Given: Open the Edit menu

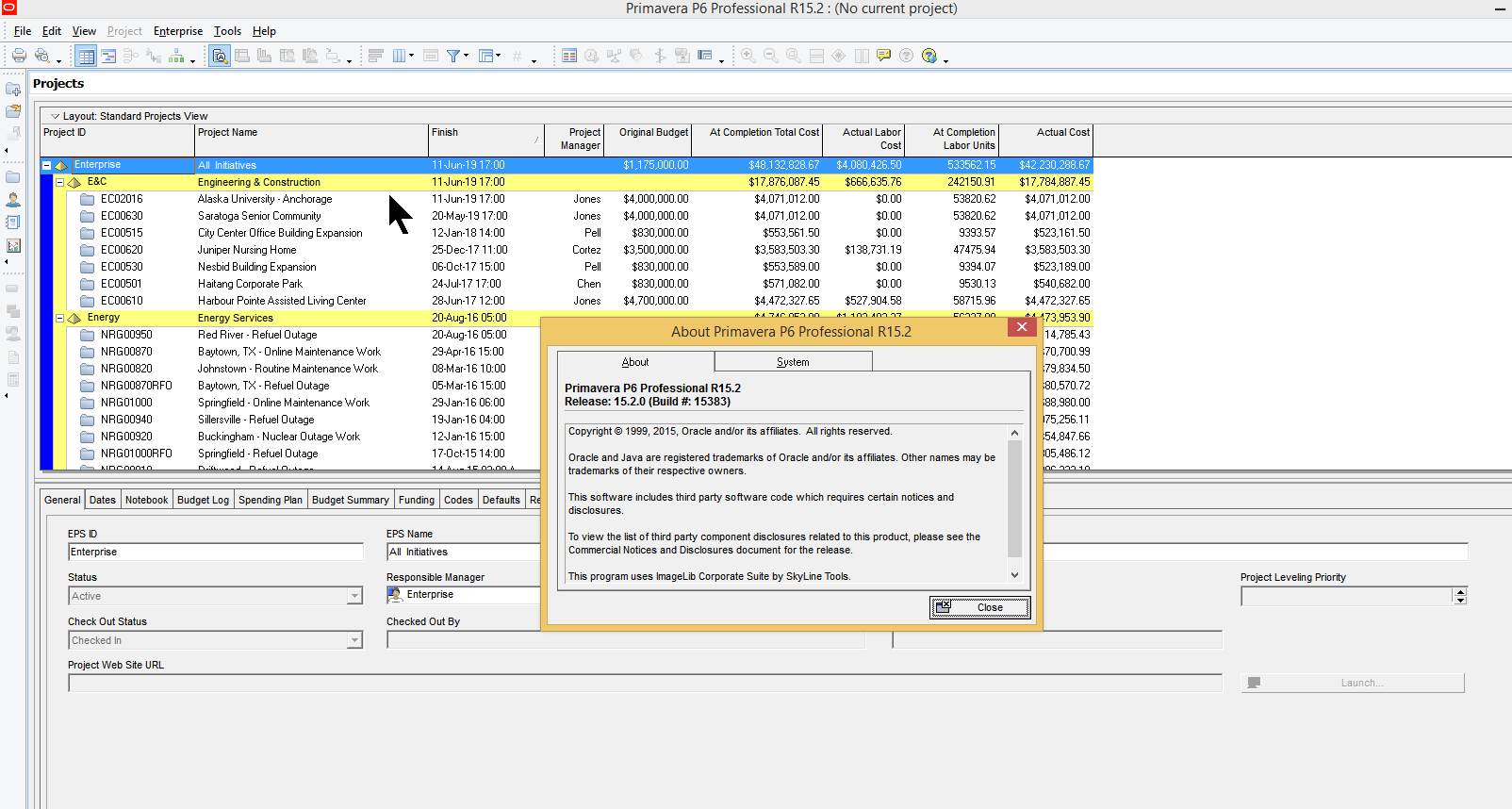Looking at the screenshot, I should click(52, 31).
